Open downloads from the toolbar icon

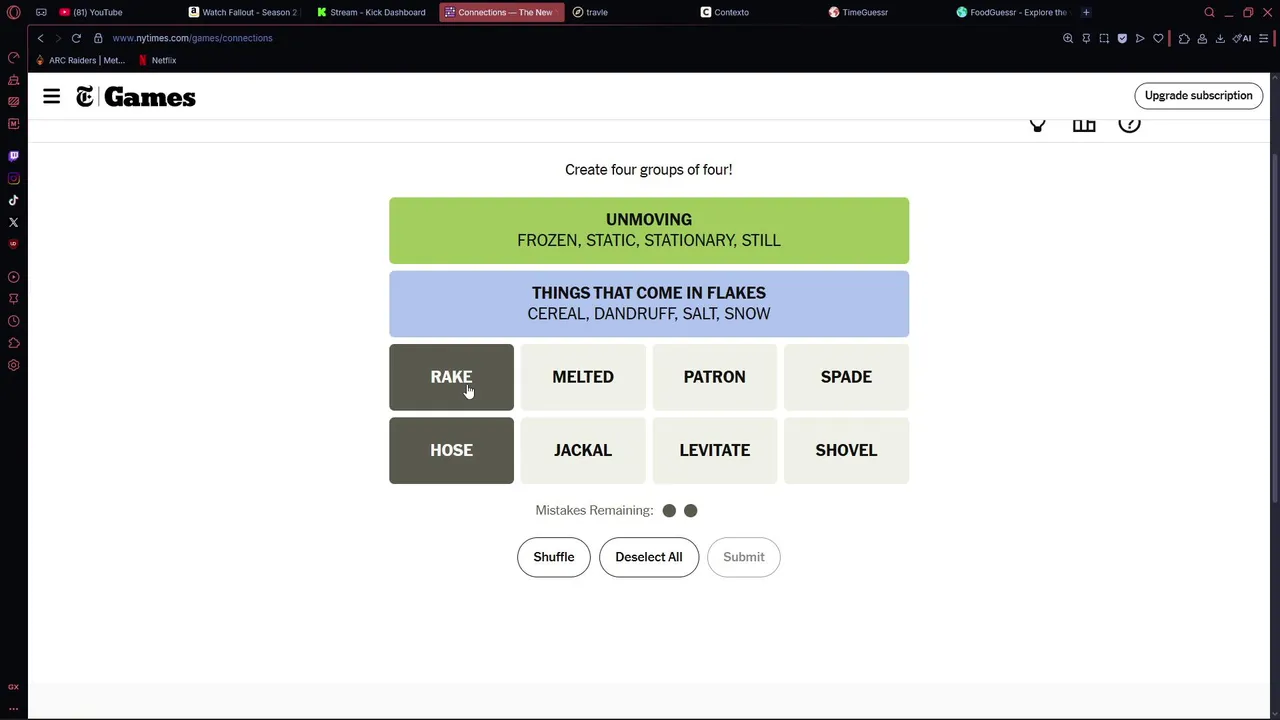click(x=1220, y=38)
